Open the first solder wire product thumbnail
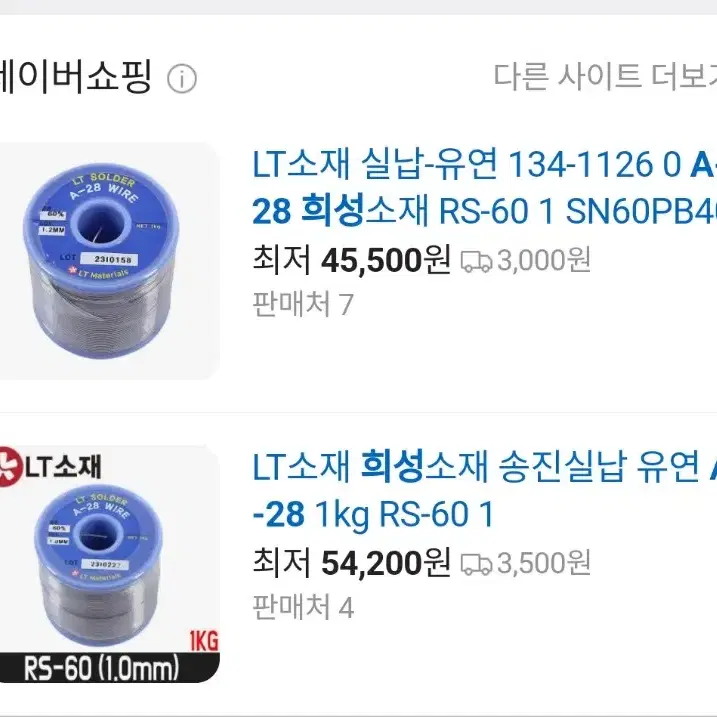Viewport: 717px width, 717px height. click(108, 261)
